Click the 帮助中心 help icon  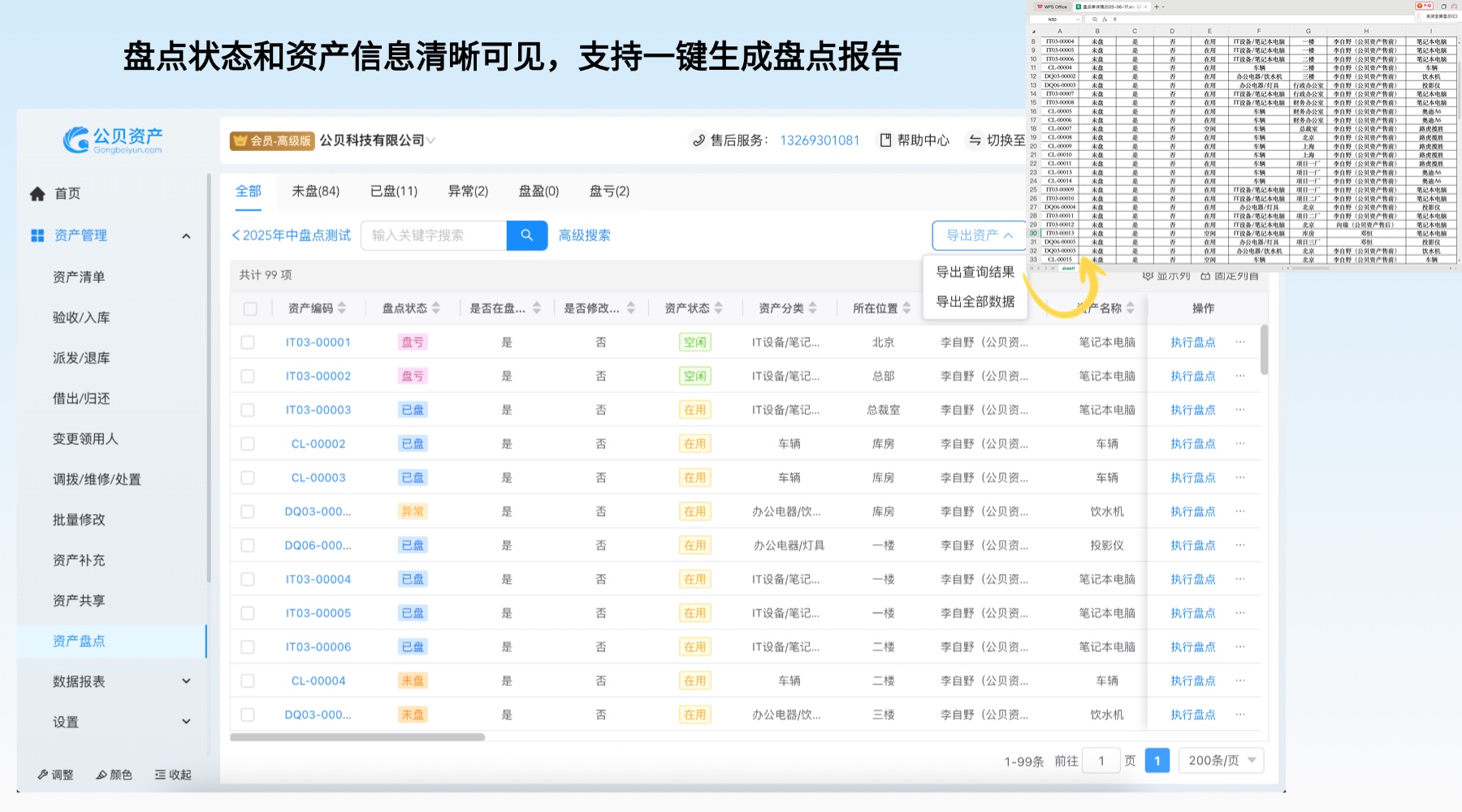(x=885, y=140)
